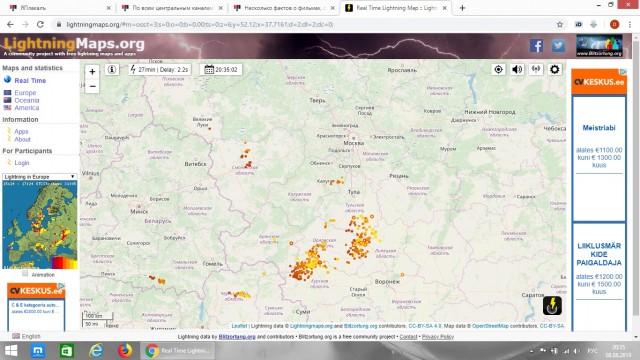Open Oceania map link
The image size is (640, 360).
pyautogui.click(x=27, y=100)
